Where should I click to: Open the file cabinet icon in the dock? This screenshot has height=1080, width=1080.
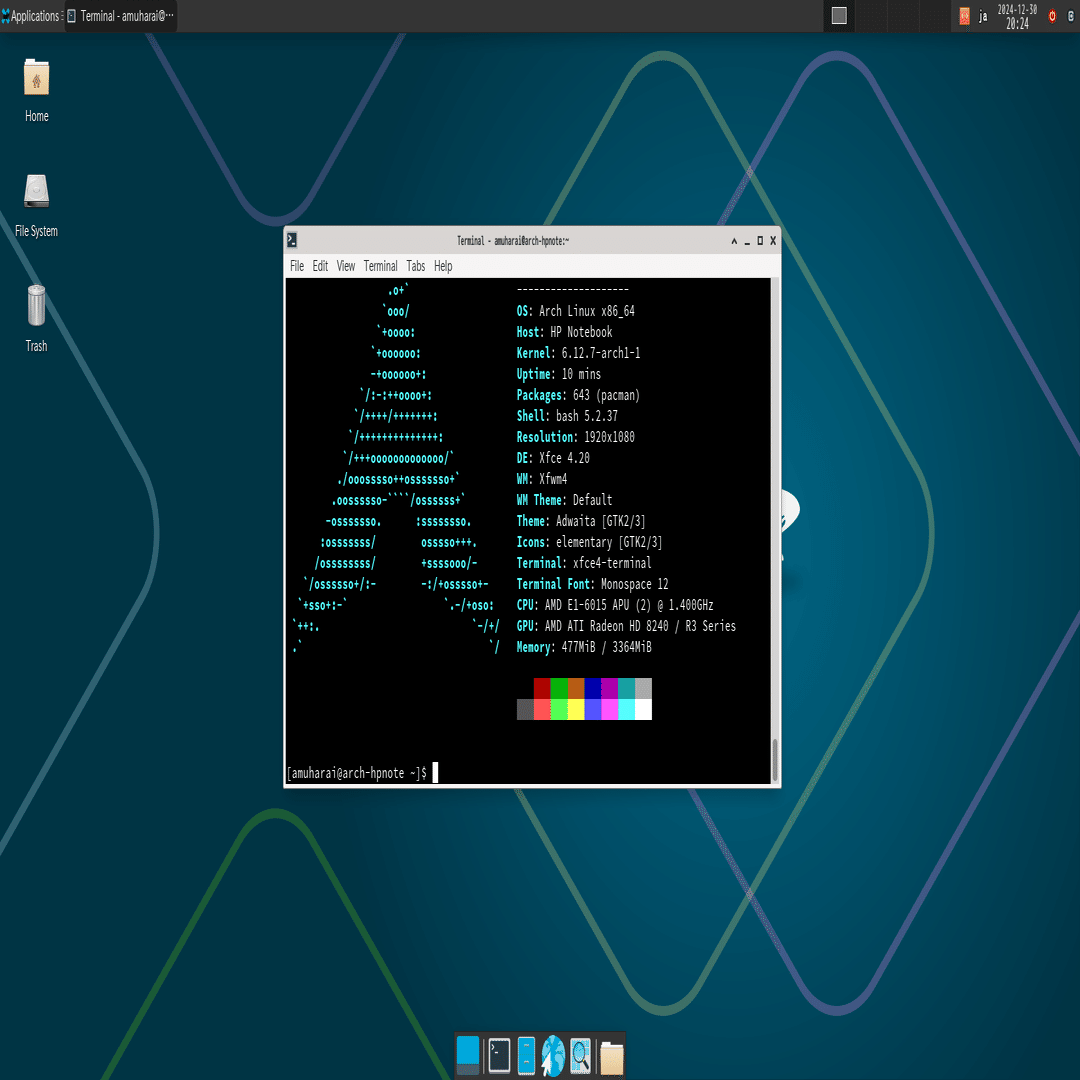click(x=525, y=1054)
